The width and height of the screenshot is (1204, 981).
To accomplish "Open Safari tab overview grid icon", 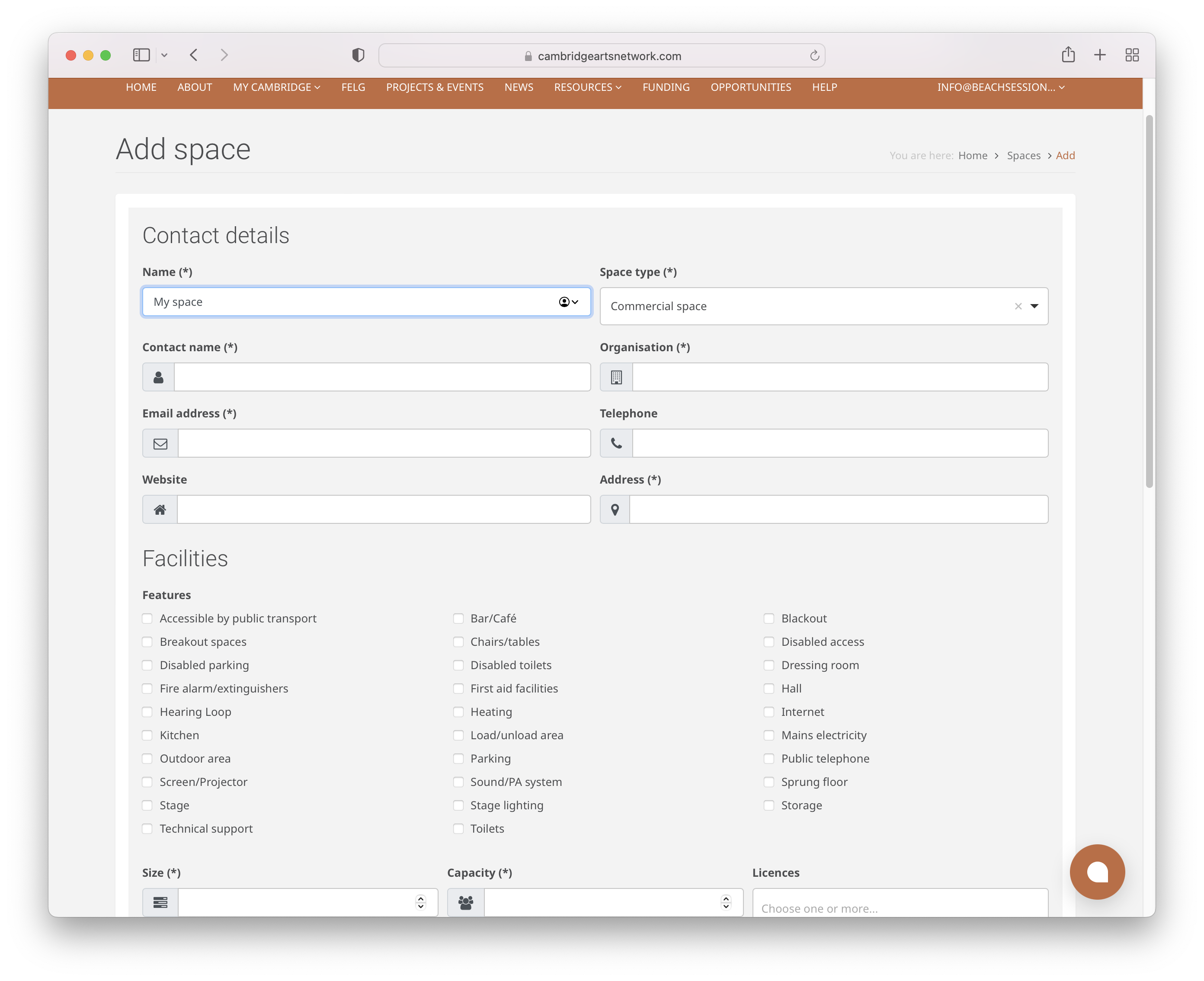I will coord(1132,55).
